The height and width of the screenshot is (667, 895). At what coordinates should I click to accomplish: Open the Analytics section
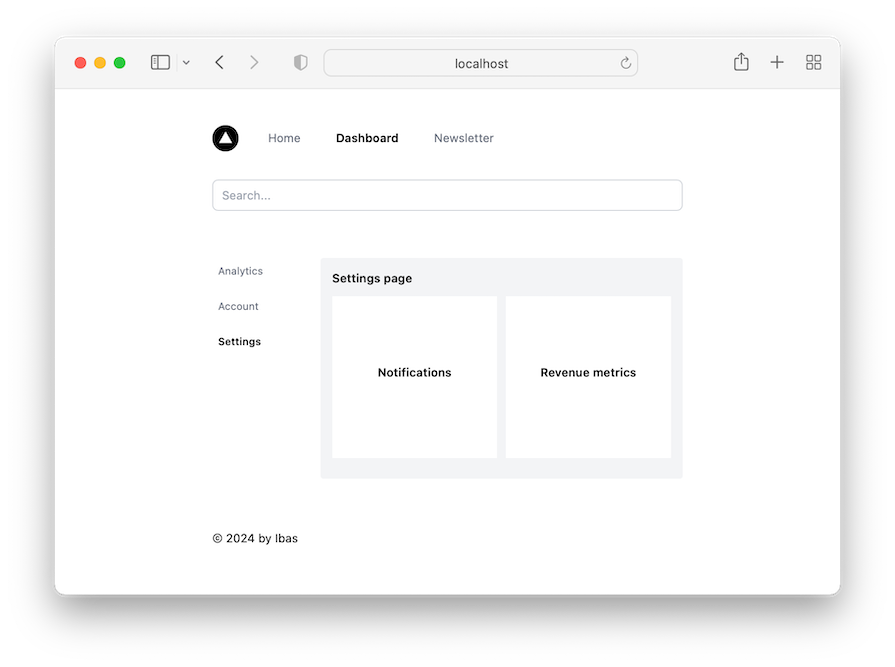click(x=240, y=271)
